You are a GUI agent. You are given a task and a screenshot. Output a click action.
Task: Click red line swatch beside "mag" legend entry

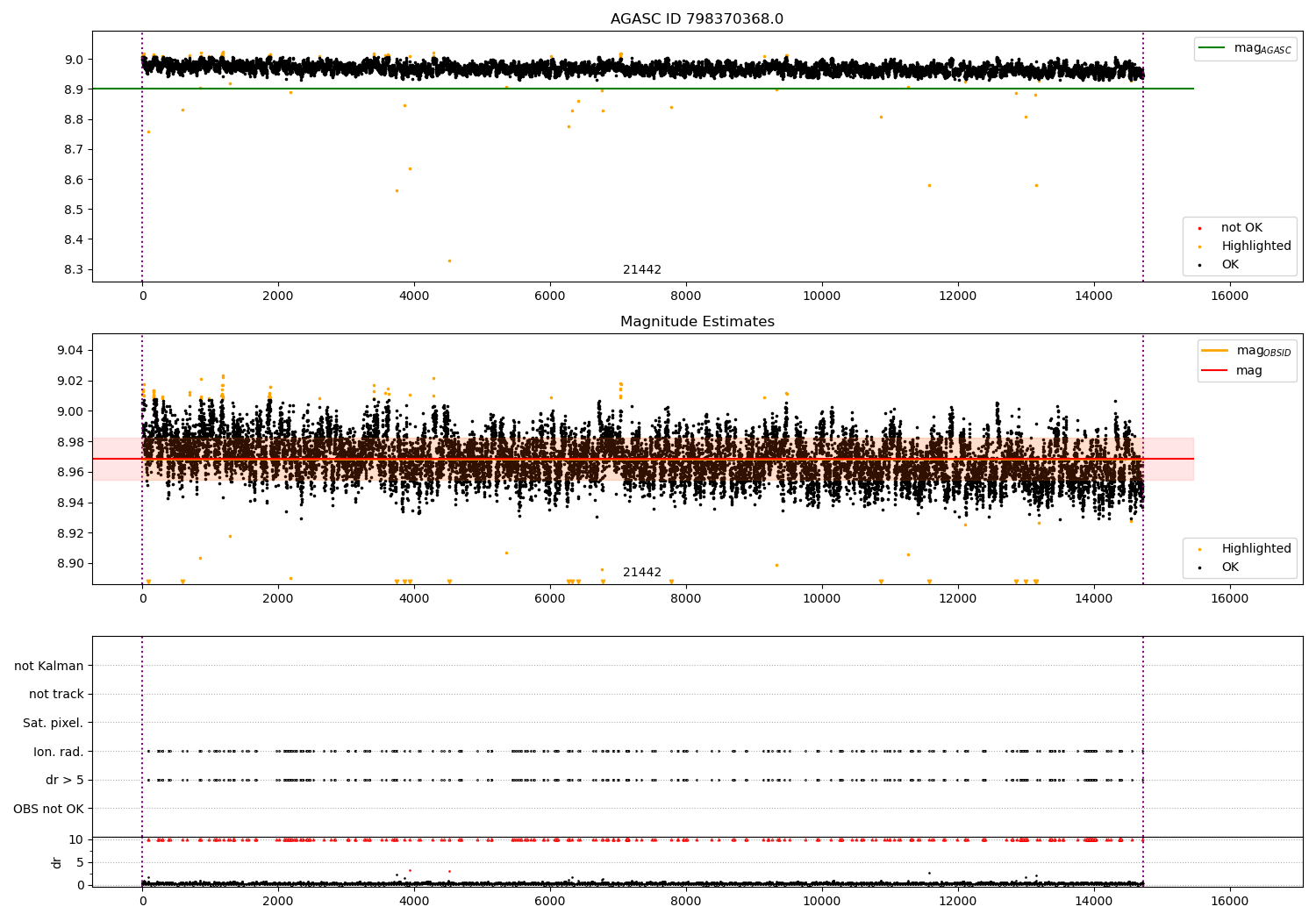tap(1214, 371)
